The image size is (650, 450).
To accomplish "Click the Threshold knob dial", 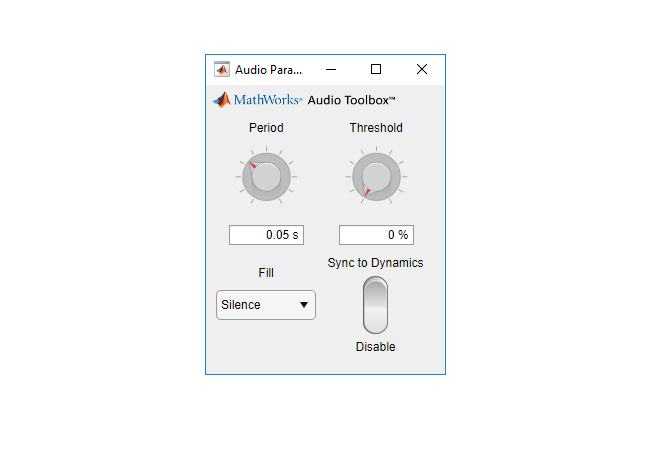I will click(376, 177).
